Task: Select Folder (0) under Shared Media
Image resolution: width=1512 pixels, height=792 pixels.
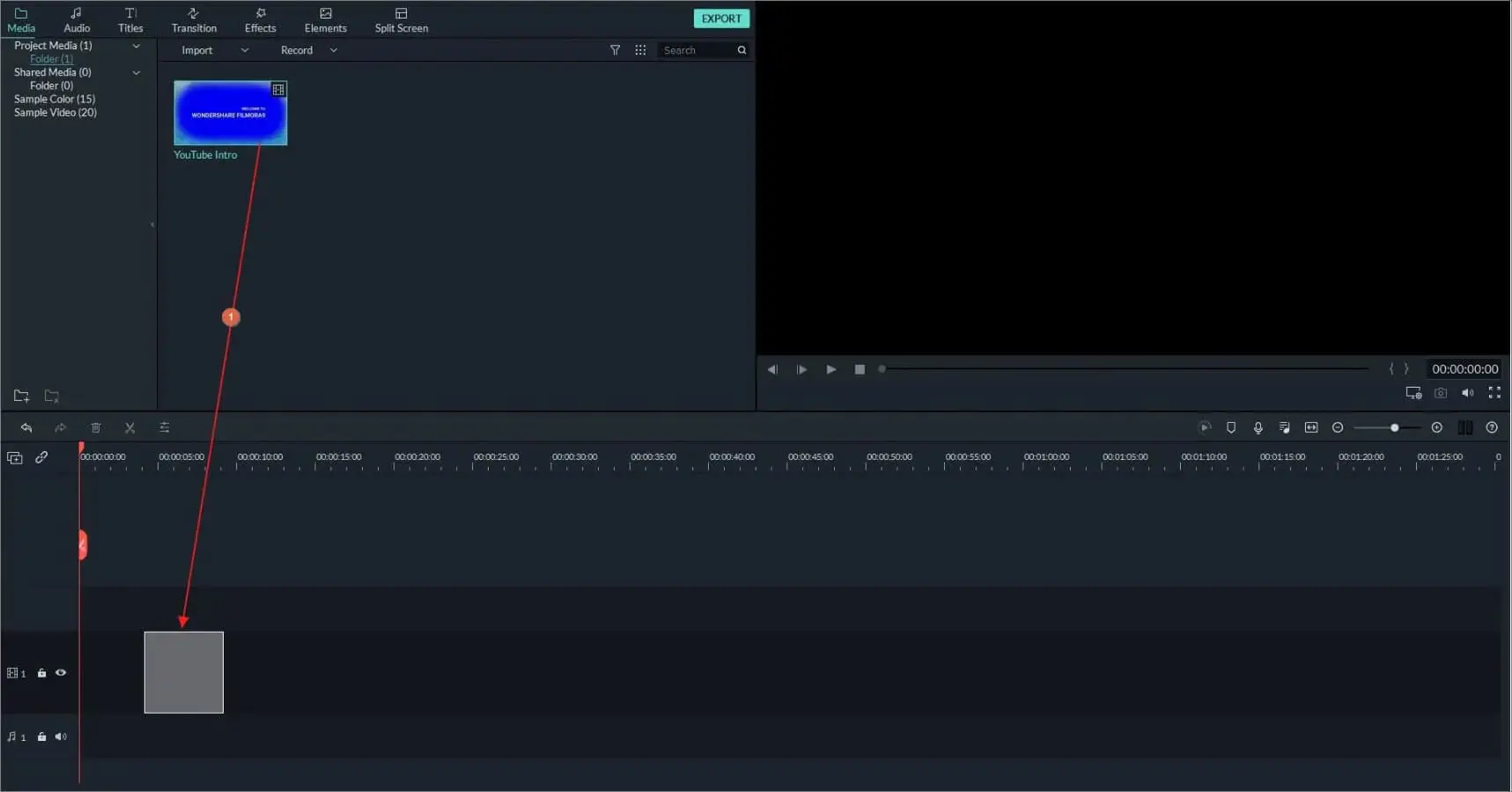Action: (52, 85)
